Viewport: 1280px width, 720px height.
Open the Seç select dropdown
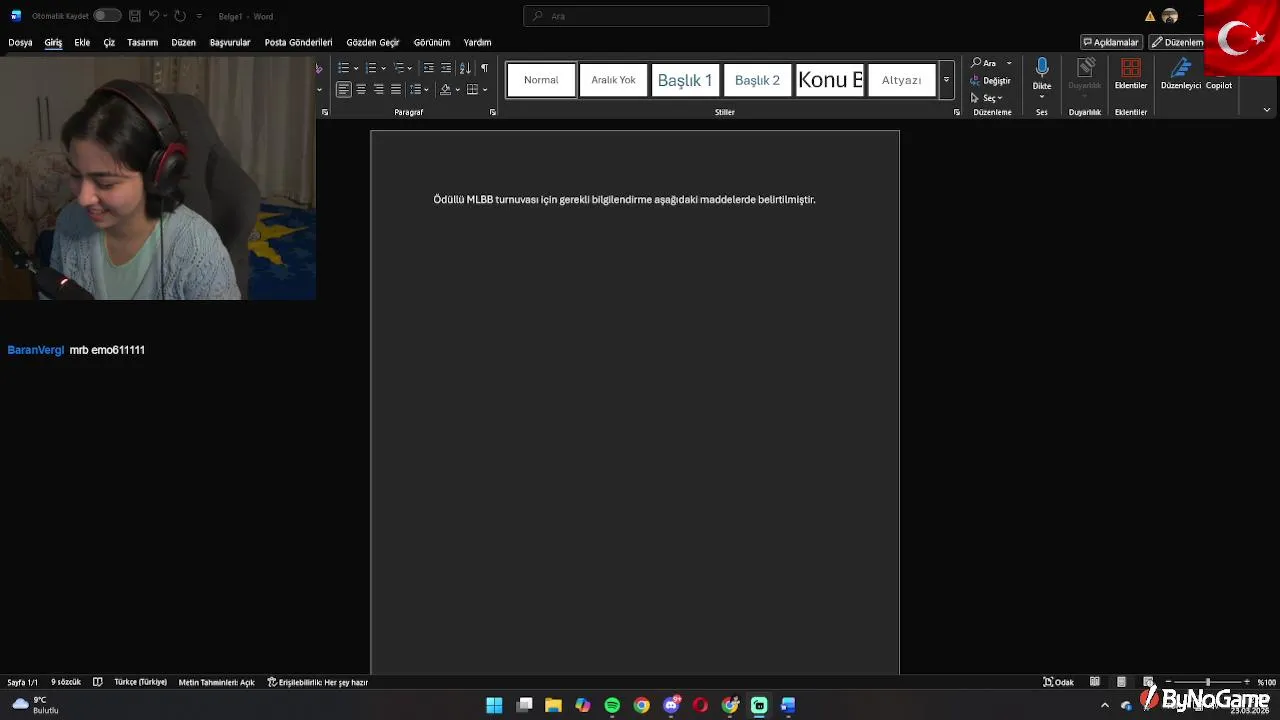point(988,98)
